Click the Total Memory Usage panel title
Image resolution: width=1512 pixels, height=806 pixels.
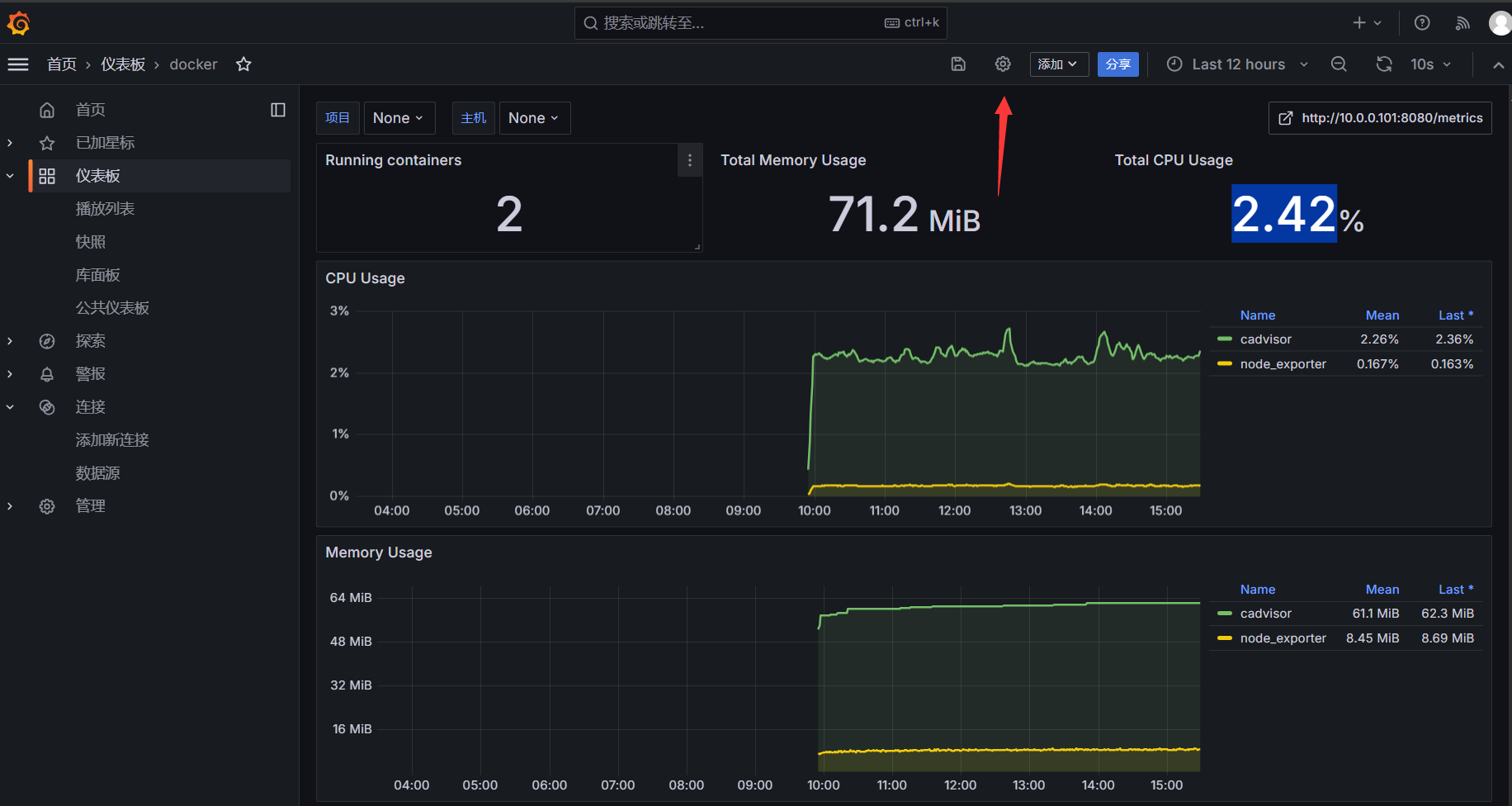click(x=793, y=160)
